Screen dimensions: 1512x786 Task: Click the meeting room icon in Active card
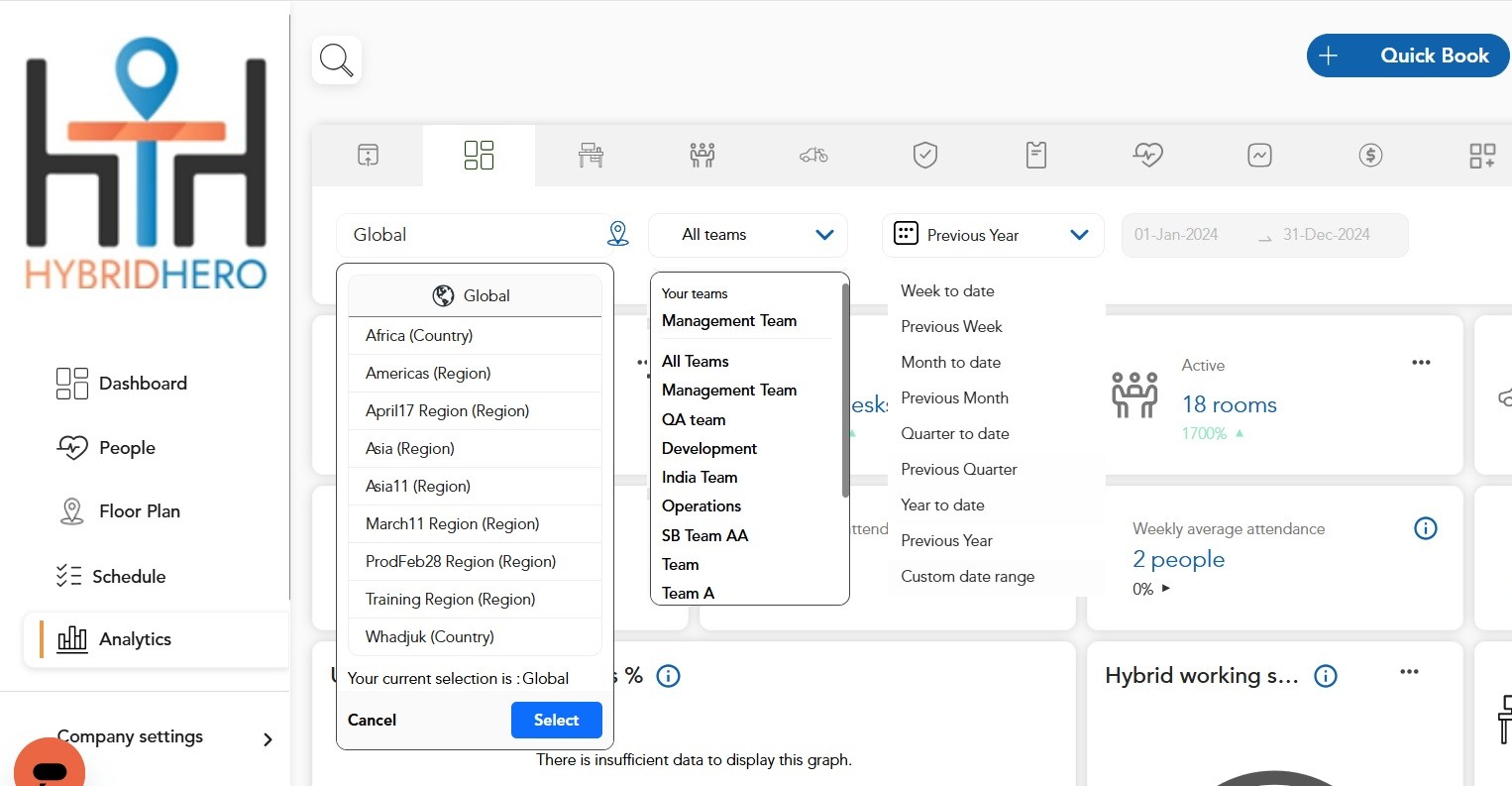(x=1135, y=394)
